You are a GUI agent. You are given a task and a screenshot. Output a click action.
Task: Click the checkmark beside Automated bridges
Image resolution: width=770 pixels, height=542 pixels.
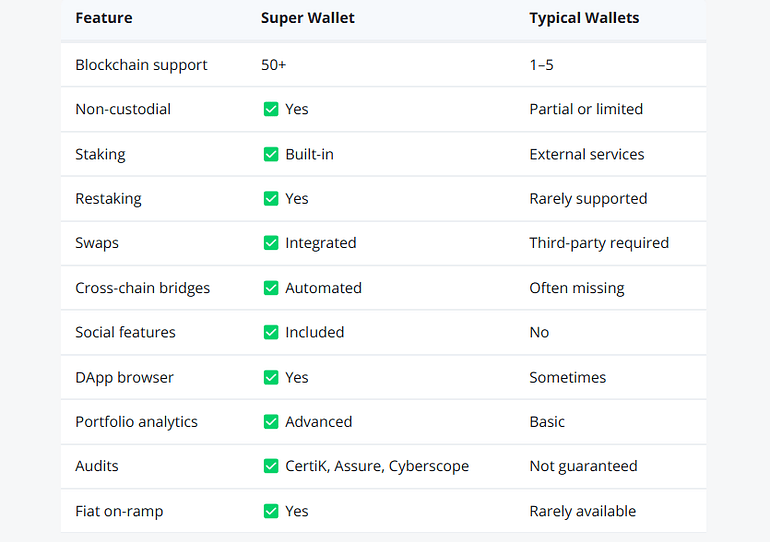tap(270, 288)
